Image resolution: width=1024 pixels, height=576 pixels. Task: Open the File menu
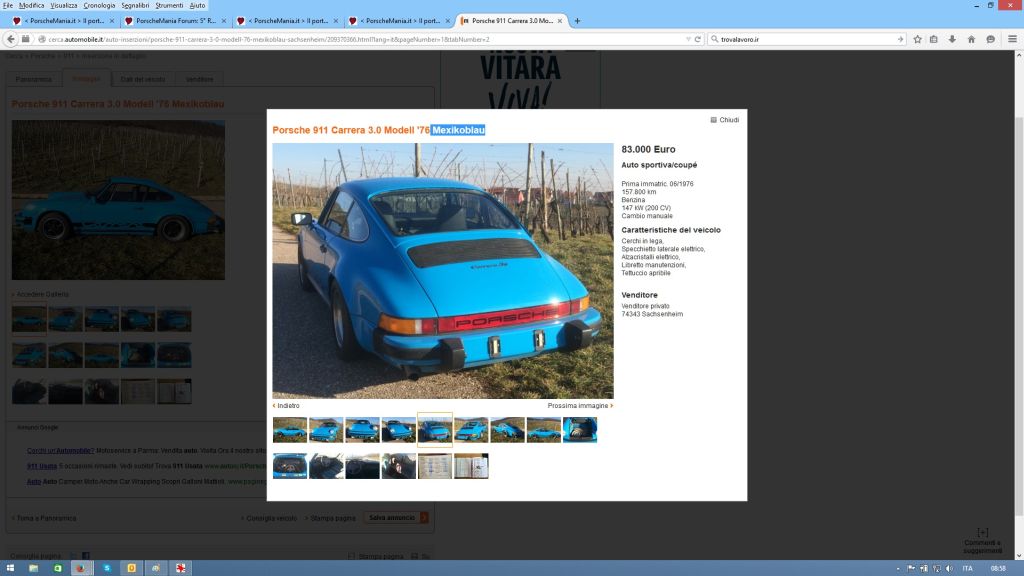[x=8, y=5]
